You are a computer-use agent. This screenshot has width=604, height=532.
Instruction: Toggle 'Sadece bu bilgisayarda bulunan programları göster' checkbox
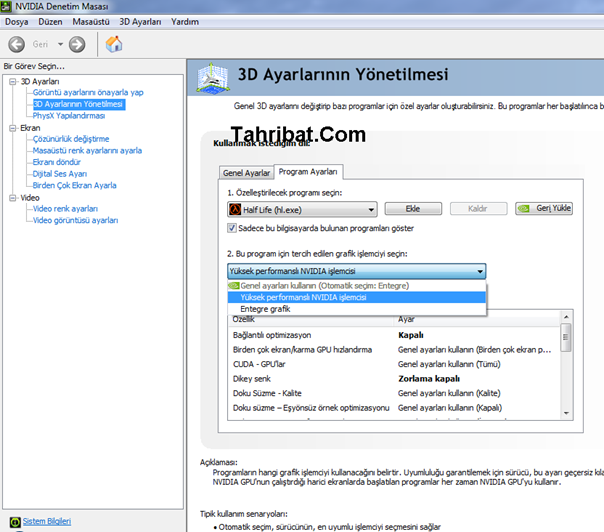click(x=232, y=229)
